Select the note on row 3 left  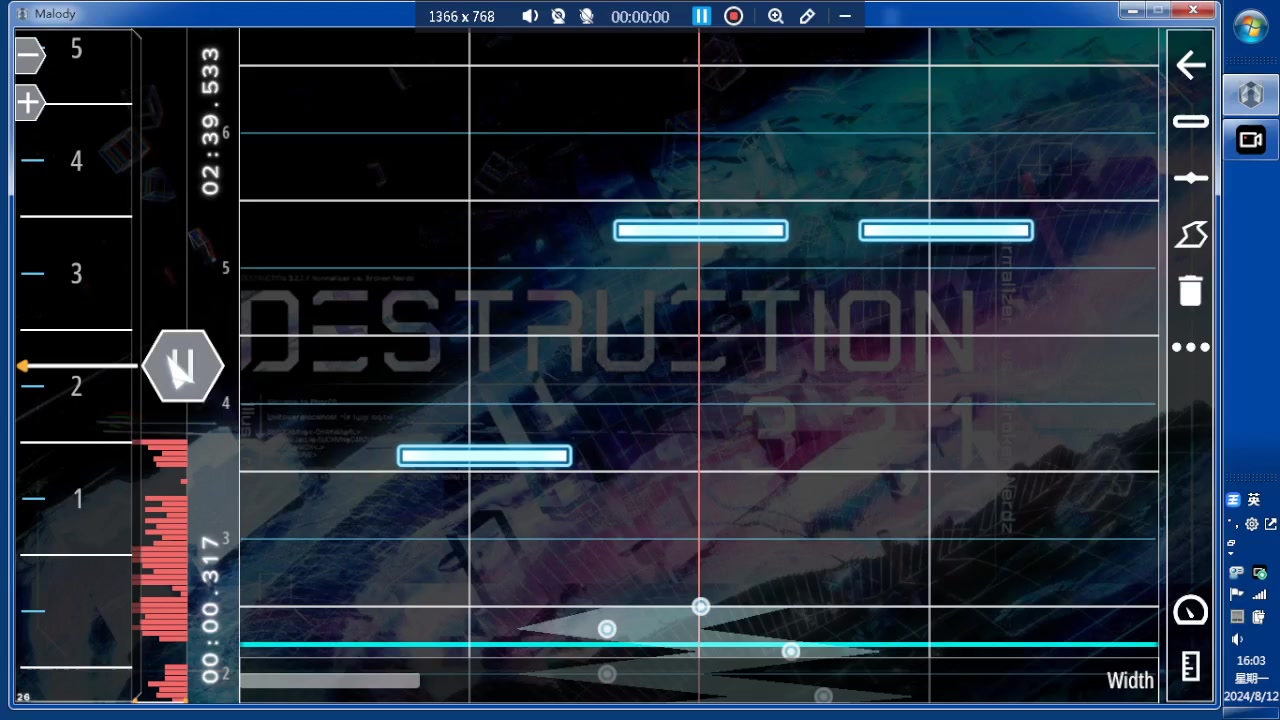click(x=485, y=456)
